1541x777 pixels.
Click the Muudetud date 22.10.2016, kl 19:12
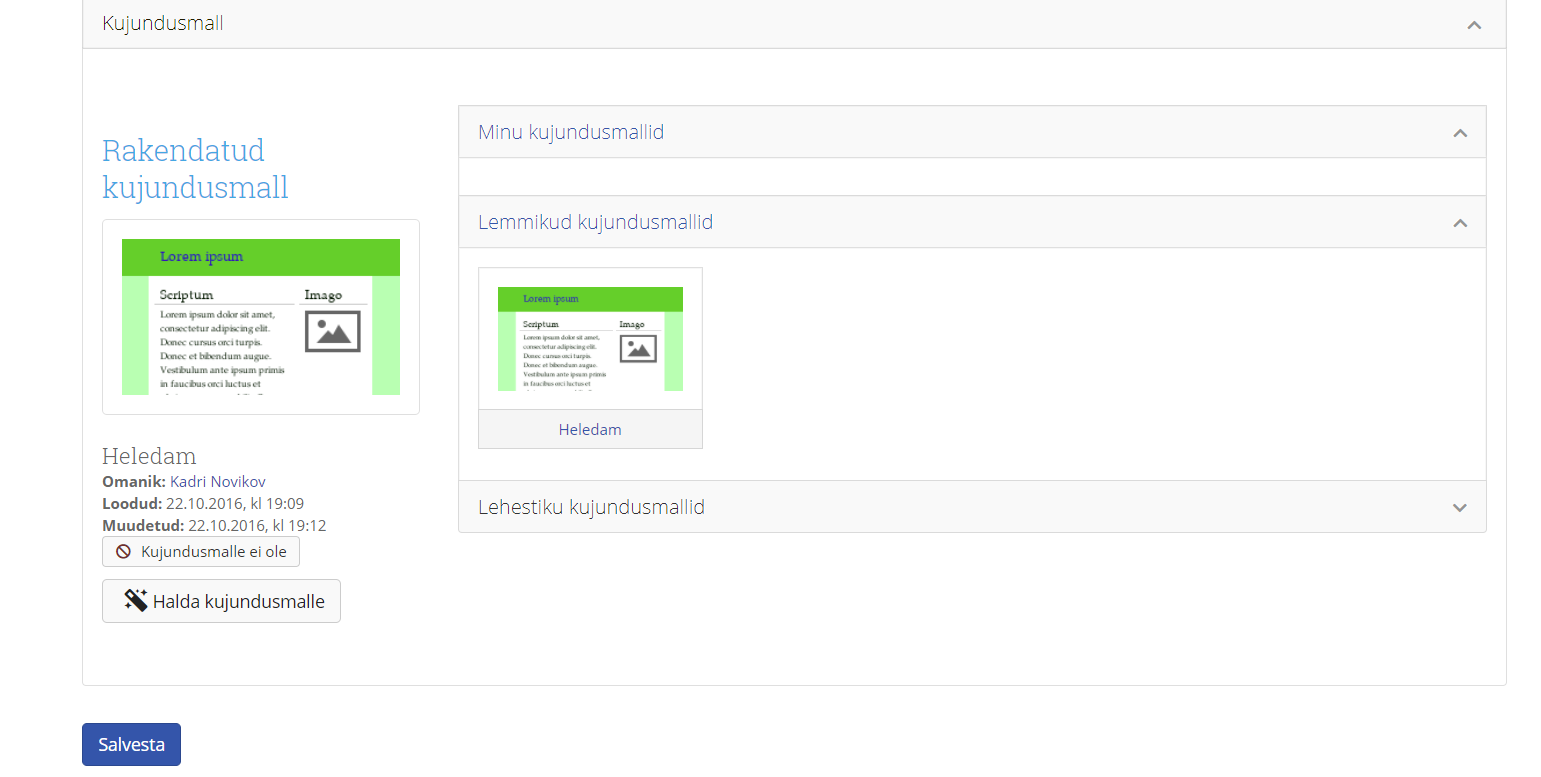click(x=257, y=526)
